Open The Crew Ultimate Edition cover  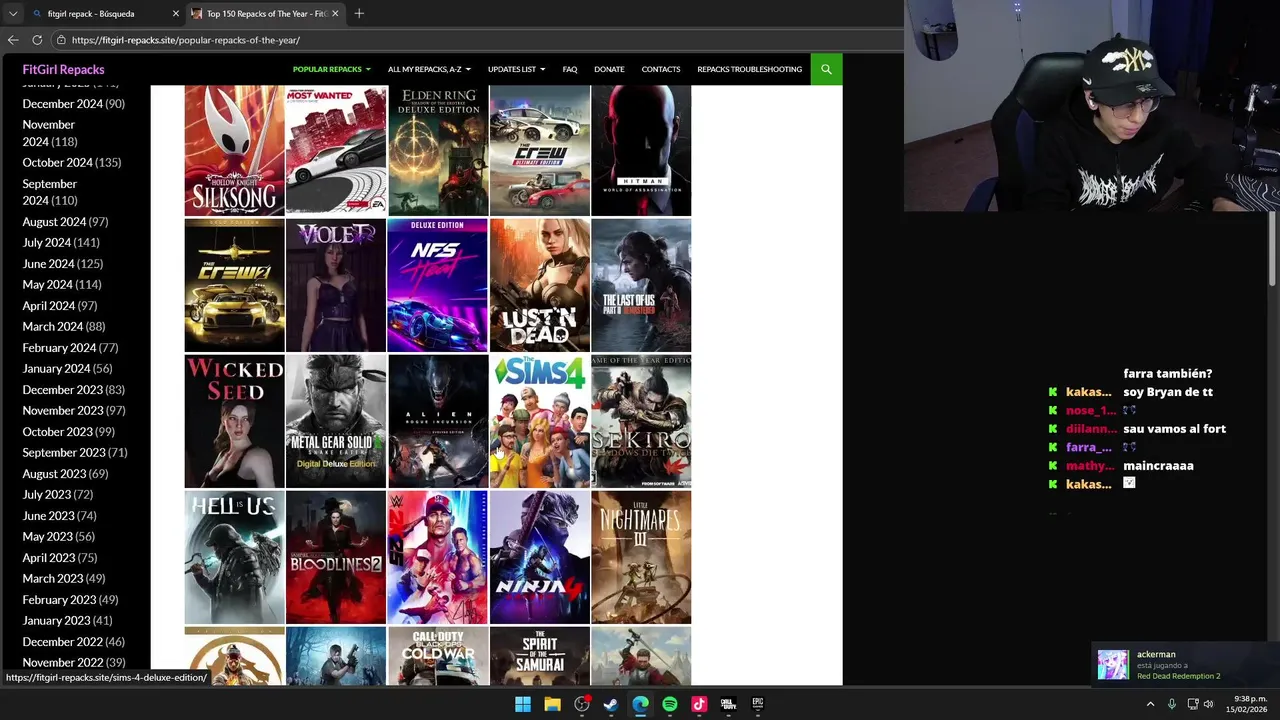tap(539, 150)
